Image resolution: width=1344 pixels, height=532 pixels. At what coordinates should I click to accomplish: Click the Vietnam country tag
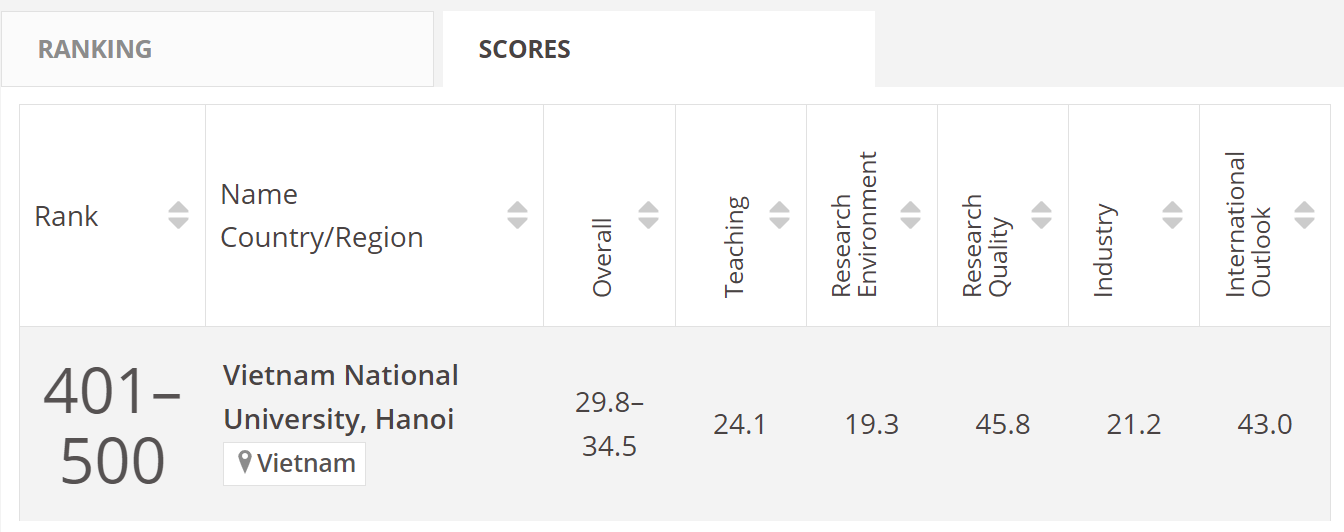(x=295, y=464)
